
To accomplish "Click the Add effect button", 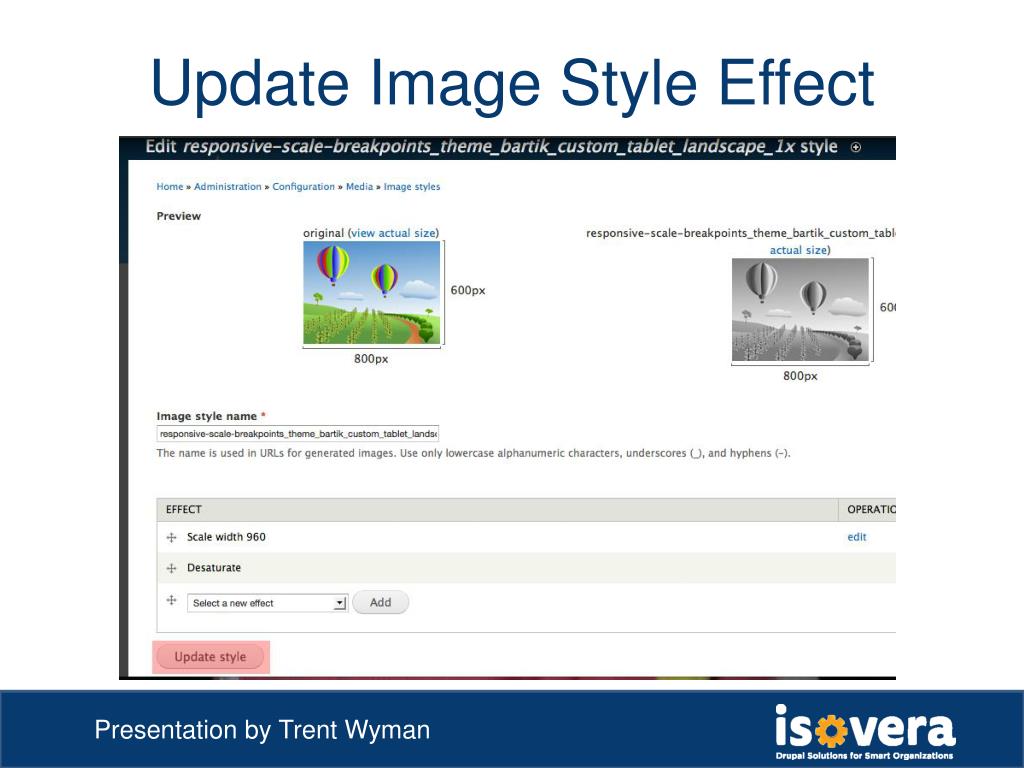I will (x=380, y=602).
